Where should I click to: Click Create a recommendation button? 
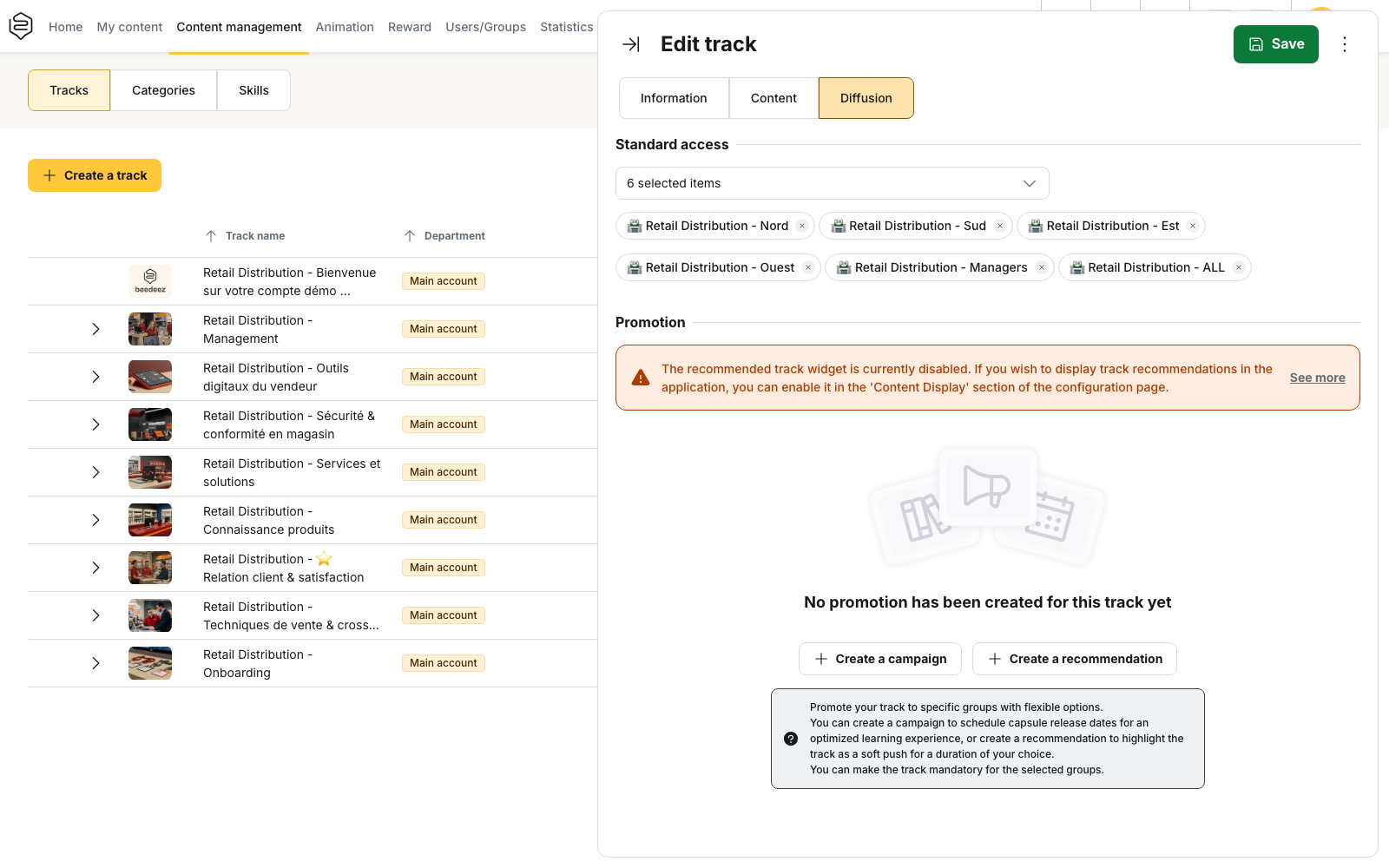pos(1074,659)
